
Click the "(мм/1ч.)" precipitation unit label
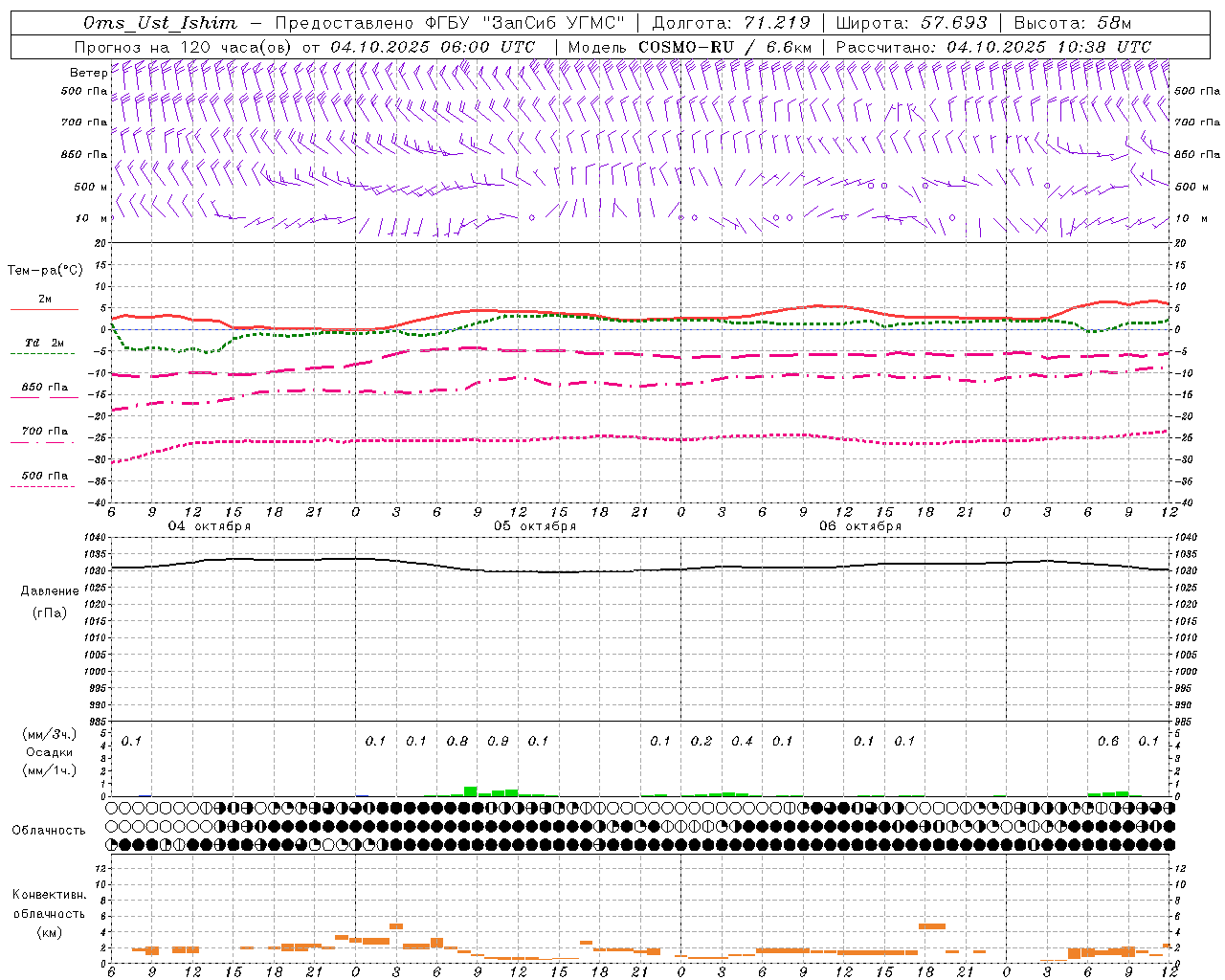click(x=50, y=770)
